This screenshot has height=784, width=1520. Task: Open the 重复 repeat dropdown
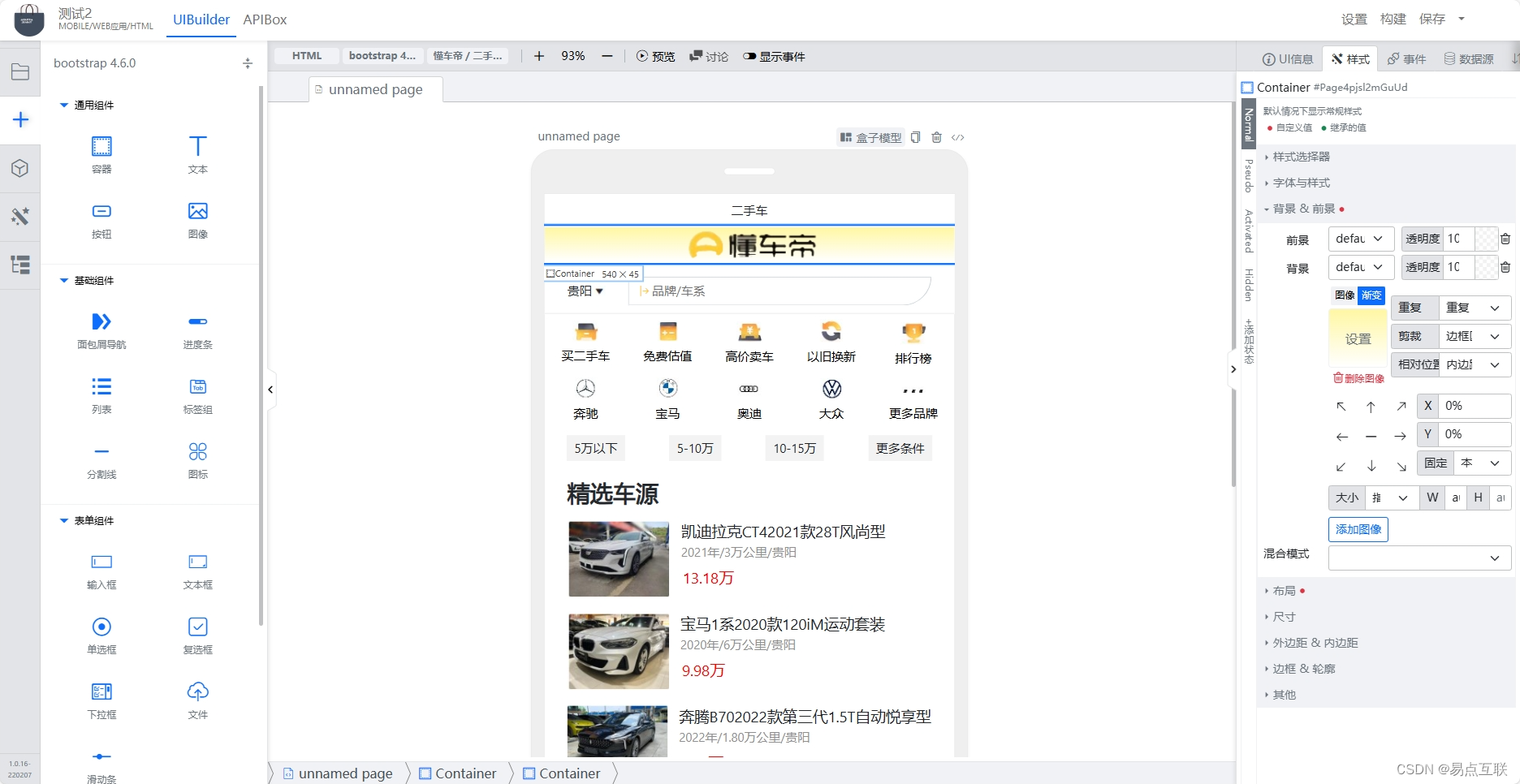tap(1475, 308)
